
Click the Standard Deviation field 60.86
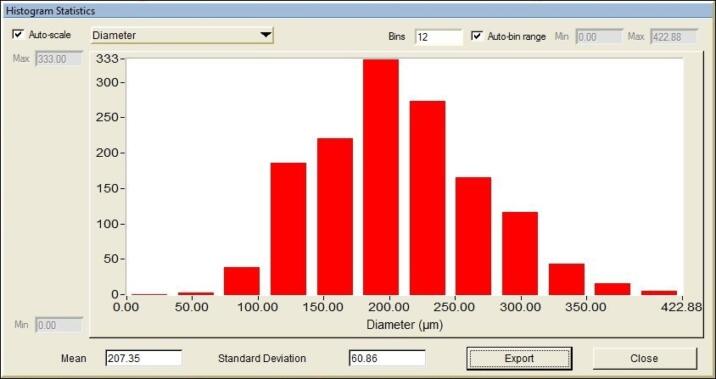[x=387, y=358]
